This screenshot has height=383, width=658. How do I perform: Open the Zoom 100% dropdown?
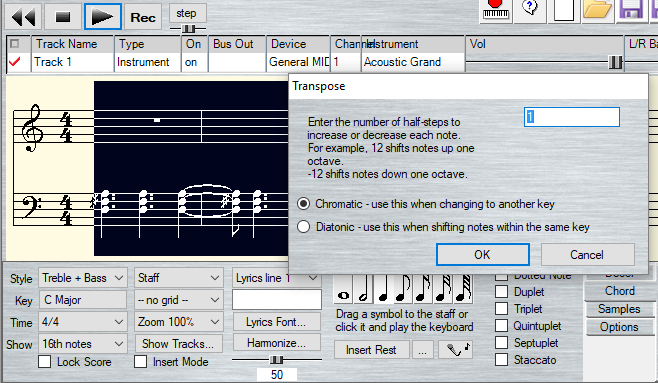pos(179,322)
